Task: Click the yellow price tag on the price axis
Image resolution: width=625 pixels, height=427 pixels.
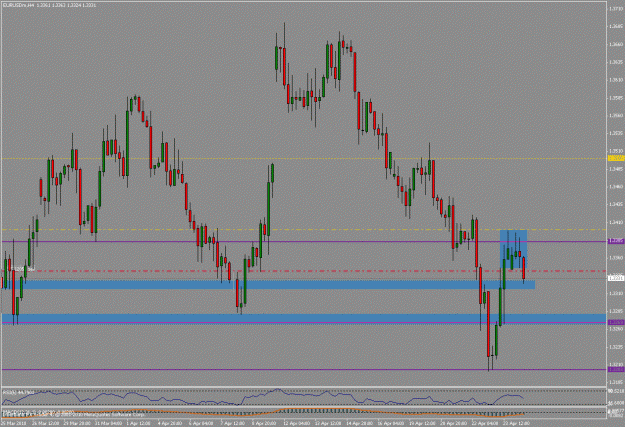Action: pos(616,158)
